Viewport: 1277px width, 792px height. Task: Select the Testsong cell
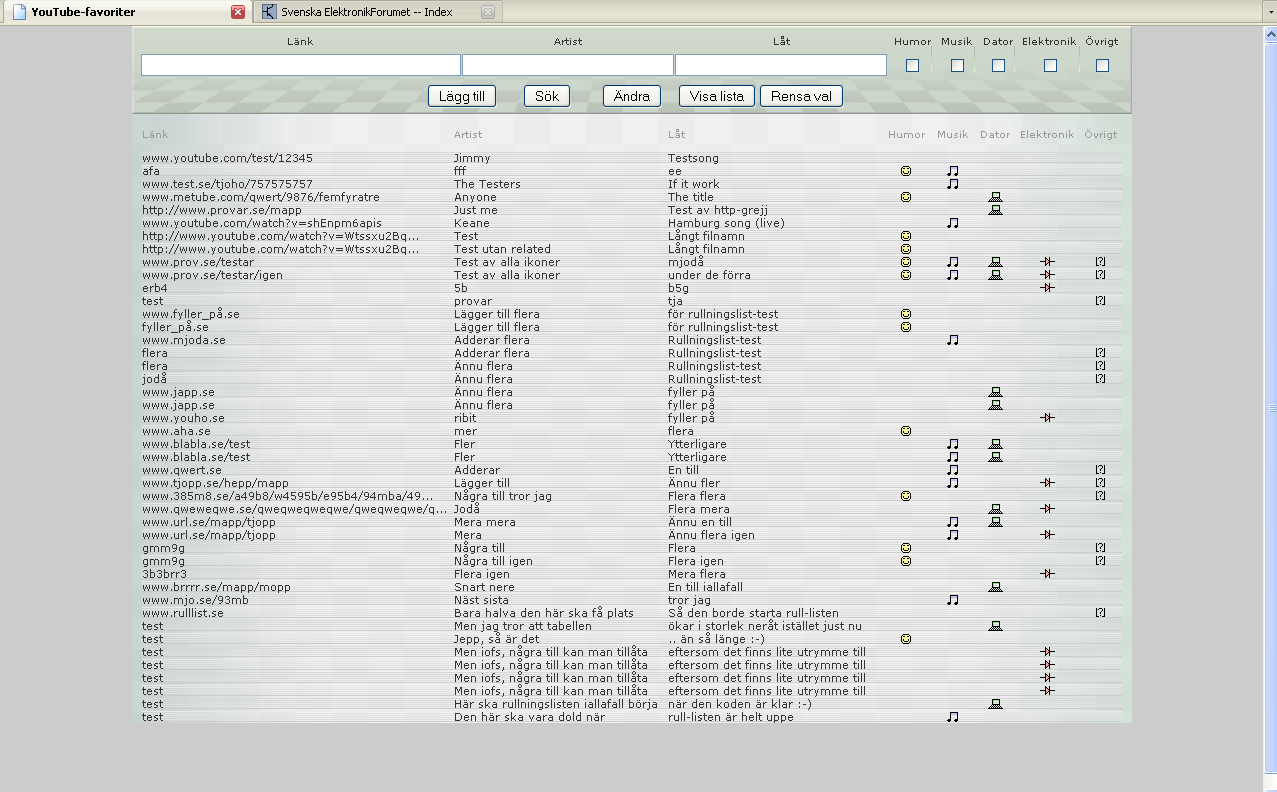click(x=693, y=158)
